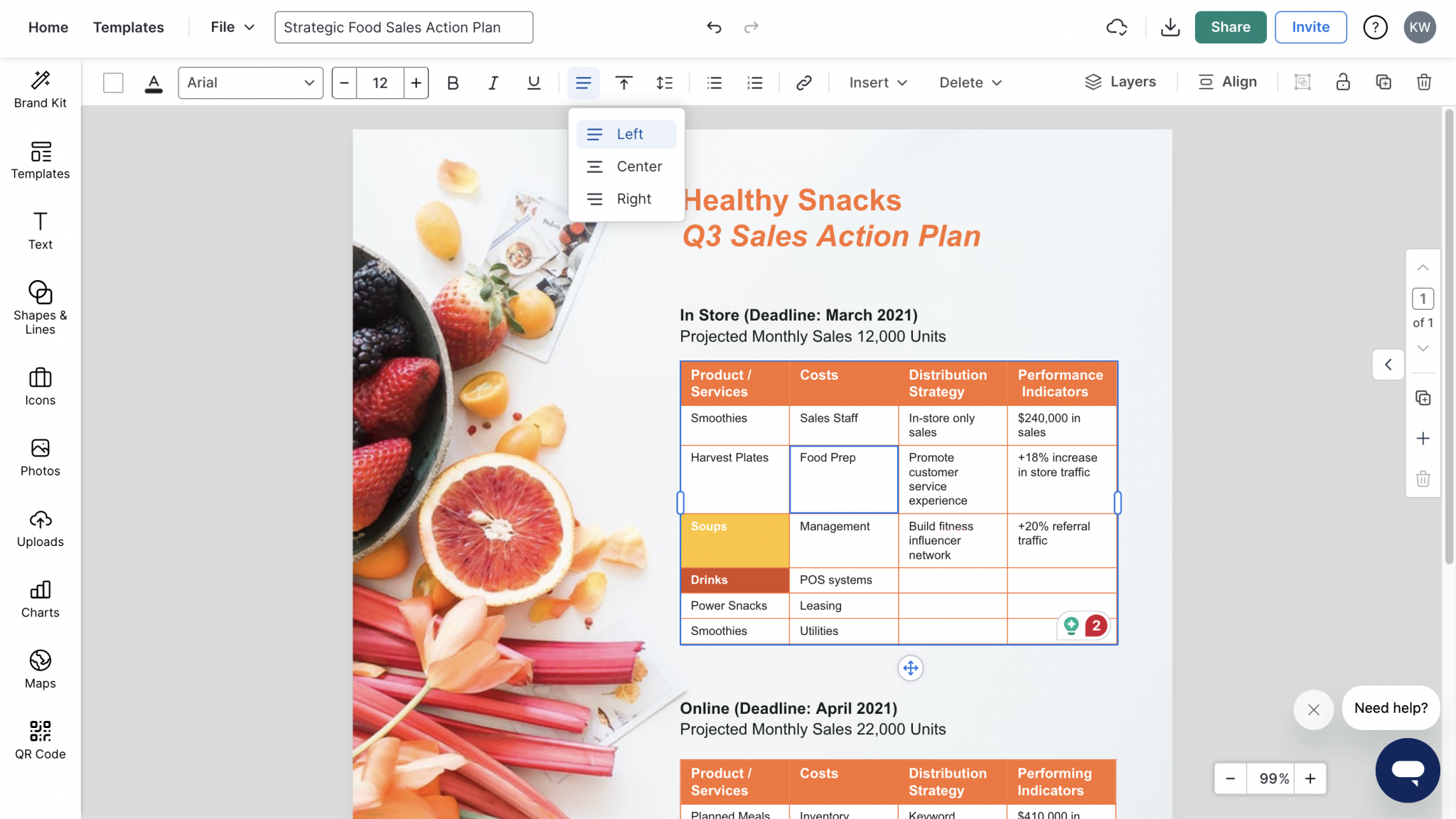Click the insert link icon

pos(803,82)
